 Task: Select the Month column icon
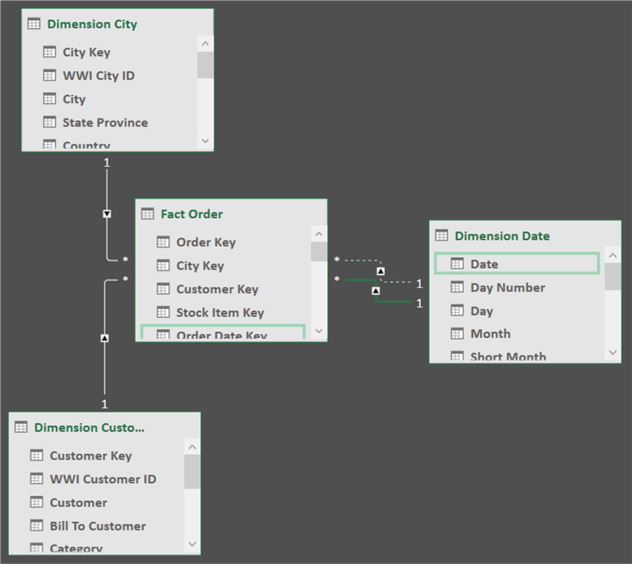click(457, 334)
